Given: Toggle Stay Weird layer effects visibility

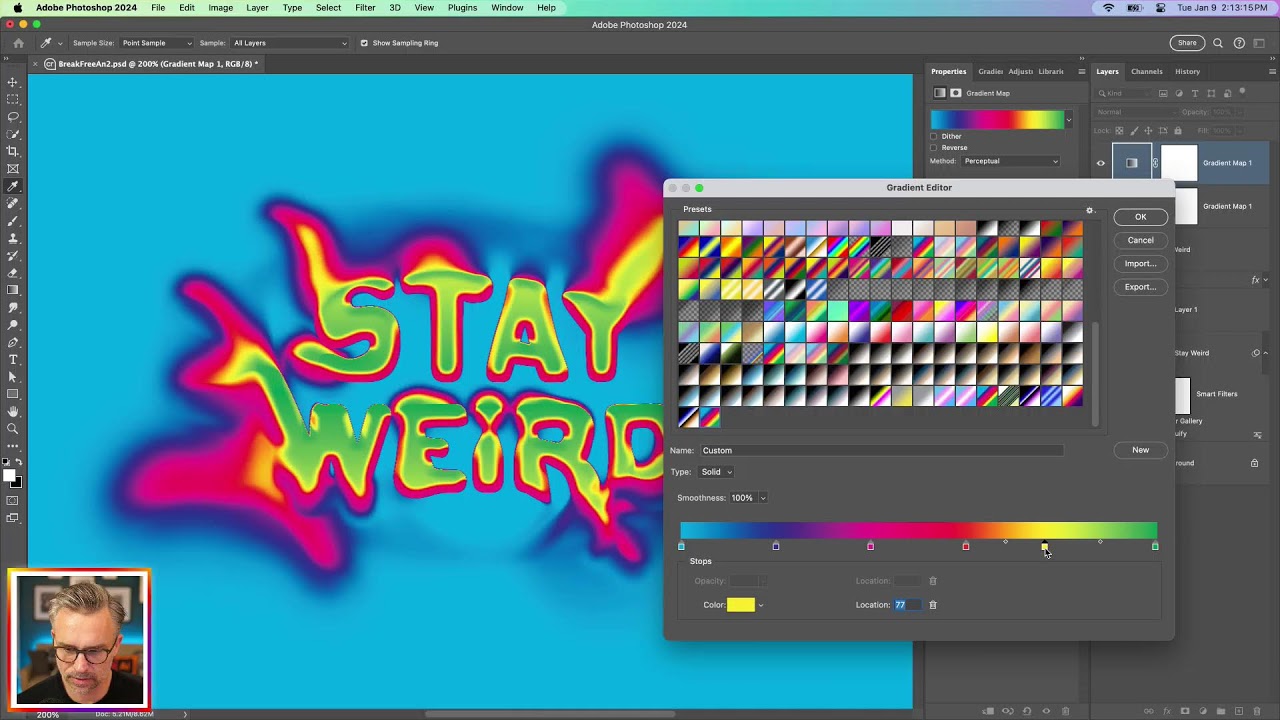Looking at the screenshot, I should click(1256, 353).
